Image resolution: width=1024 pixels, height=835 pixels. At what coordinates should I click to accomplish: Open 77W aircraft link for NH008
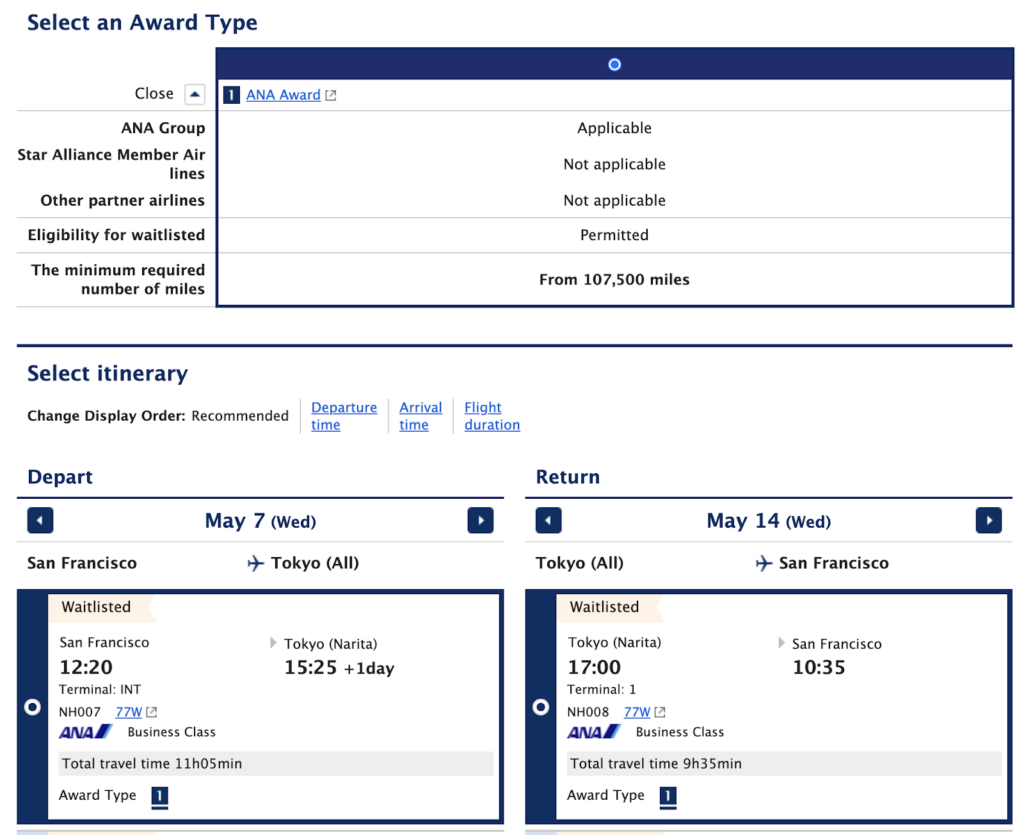(637, 712)
